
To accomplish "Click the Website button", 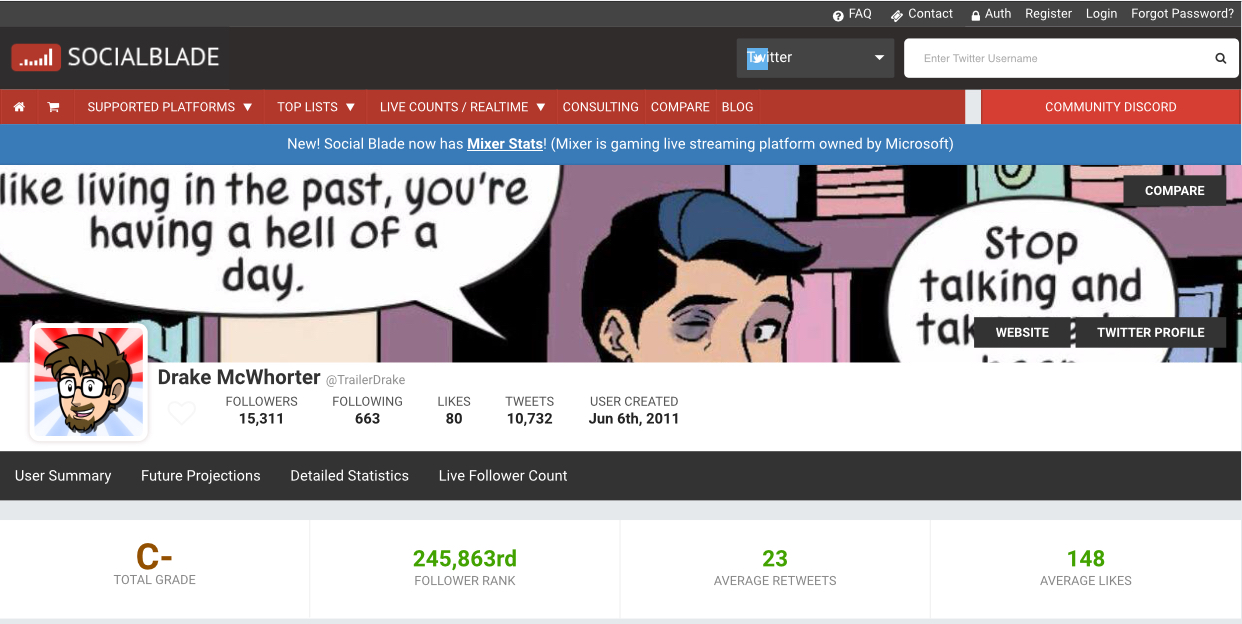I will pyautogui.click(x=1022, y=333).
